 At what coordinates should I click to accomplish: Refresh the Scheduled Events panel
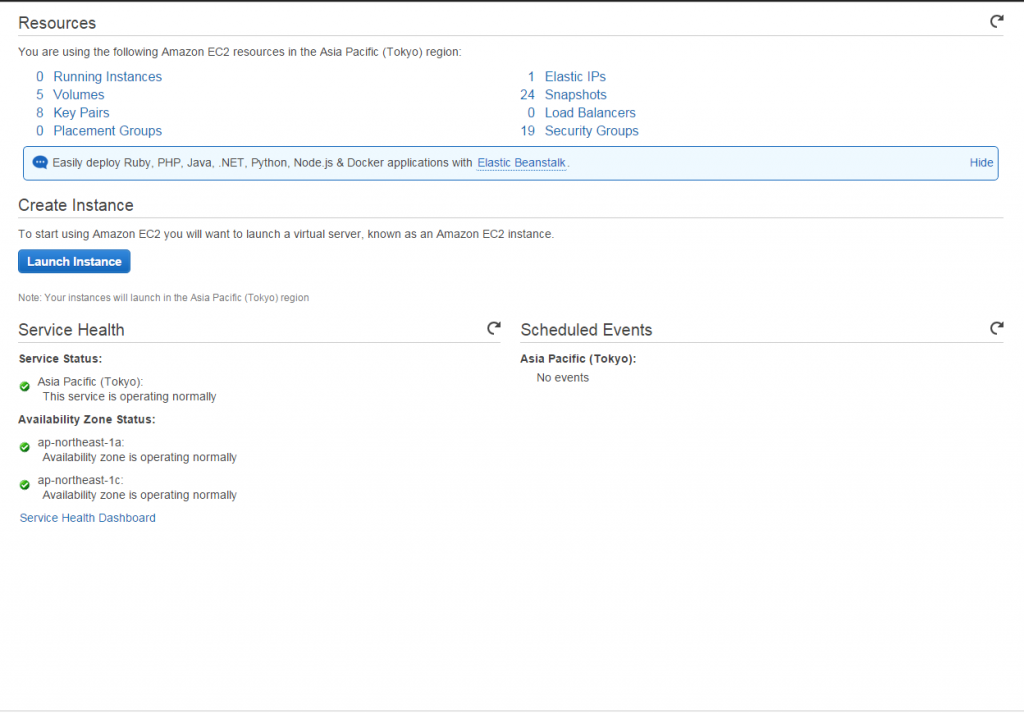996,328
